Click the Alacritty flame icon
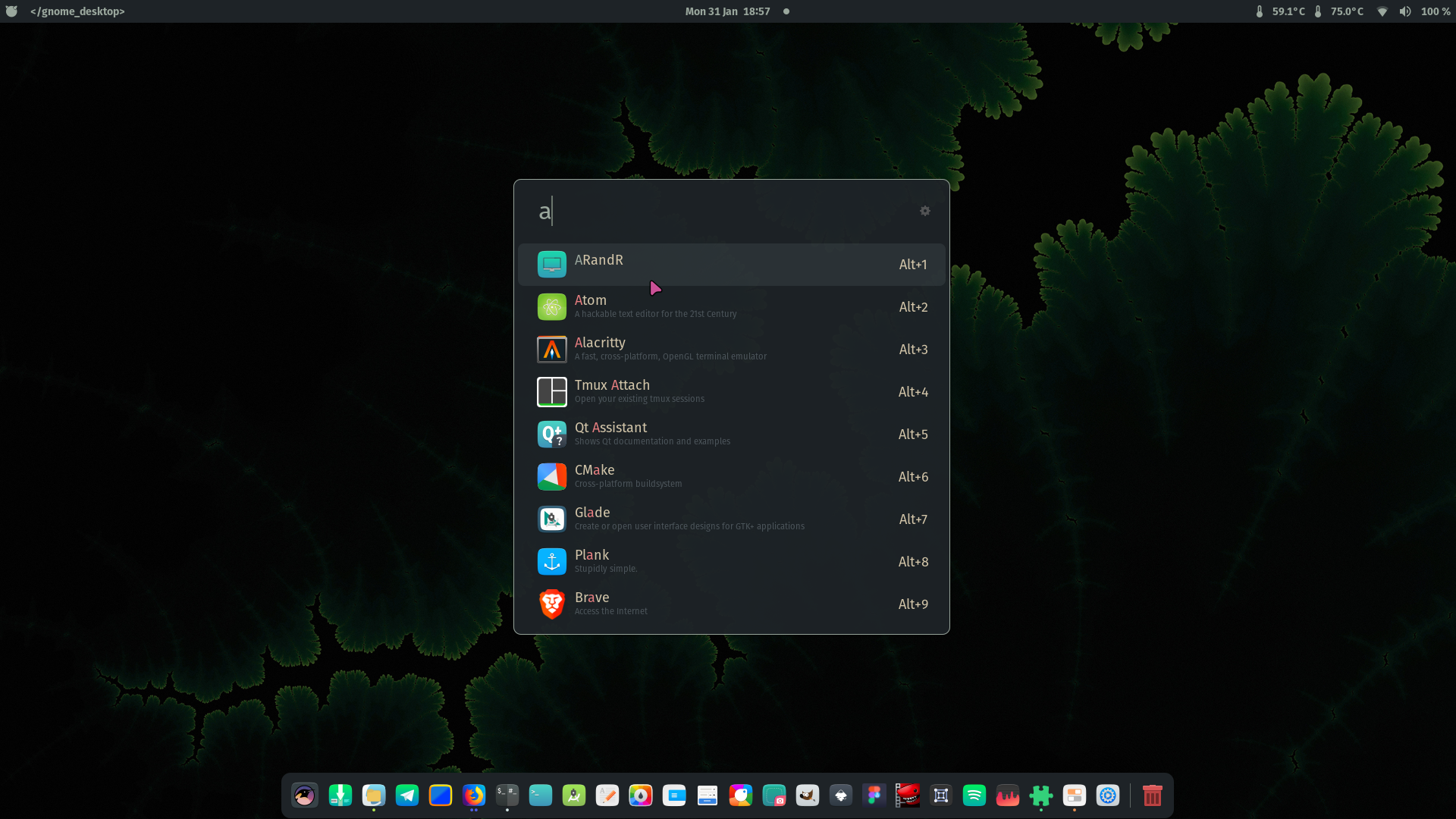 [x=552, y=350]
